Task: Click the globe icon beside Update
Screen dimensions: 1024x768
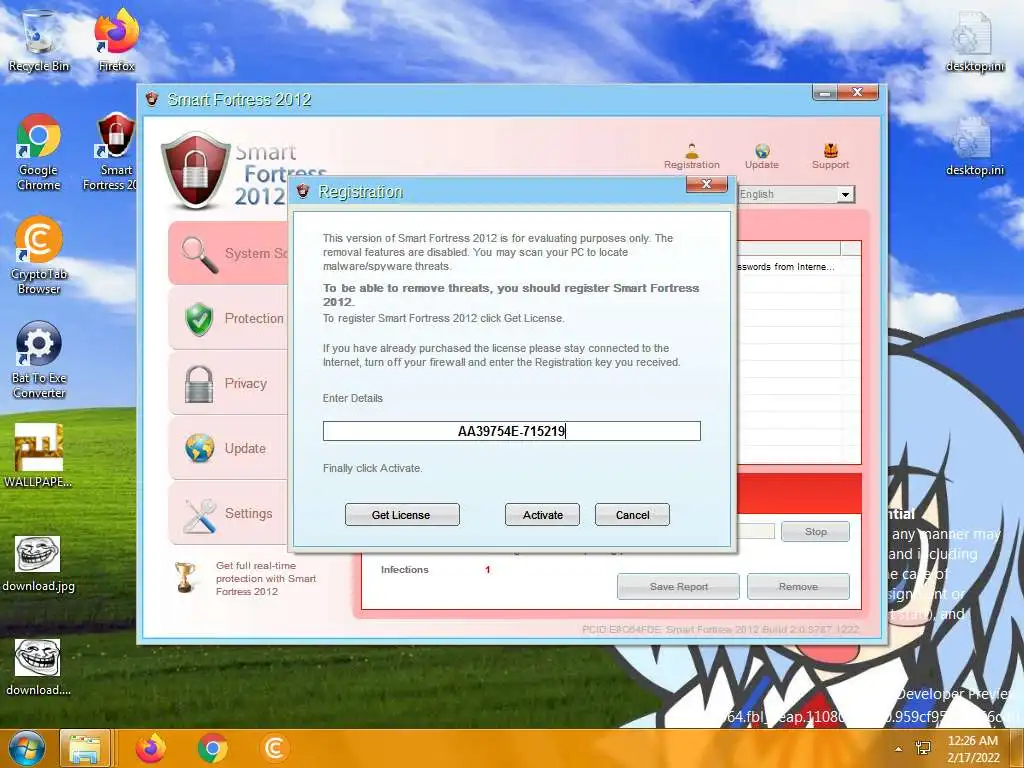Action: (199, 449)
